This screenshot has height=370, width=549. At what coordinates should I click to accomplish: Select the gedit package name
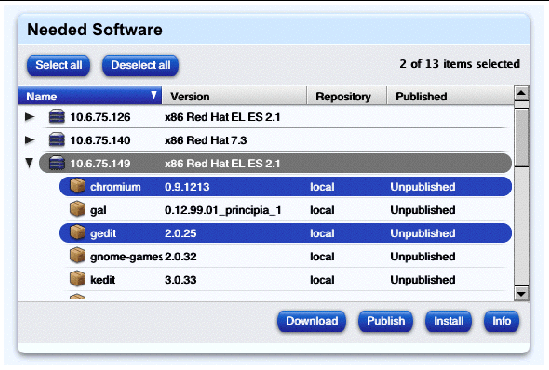(103, 233)
